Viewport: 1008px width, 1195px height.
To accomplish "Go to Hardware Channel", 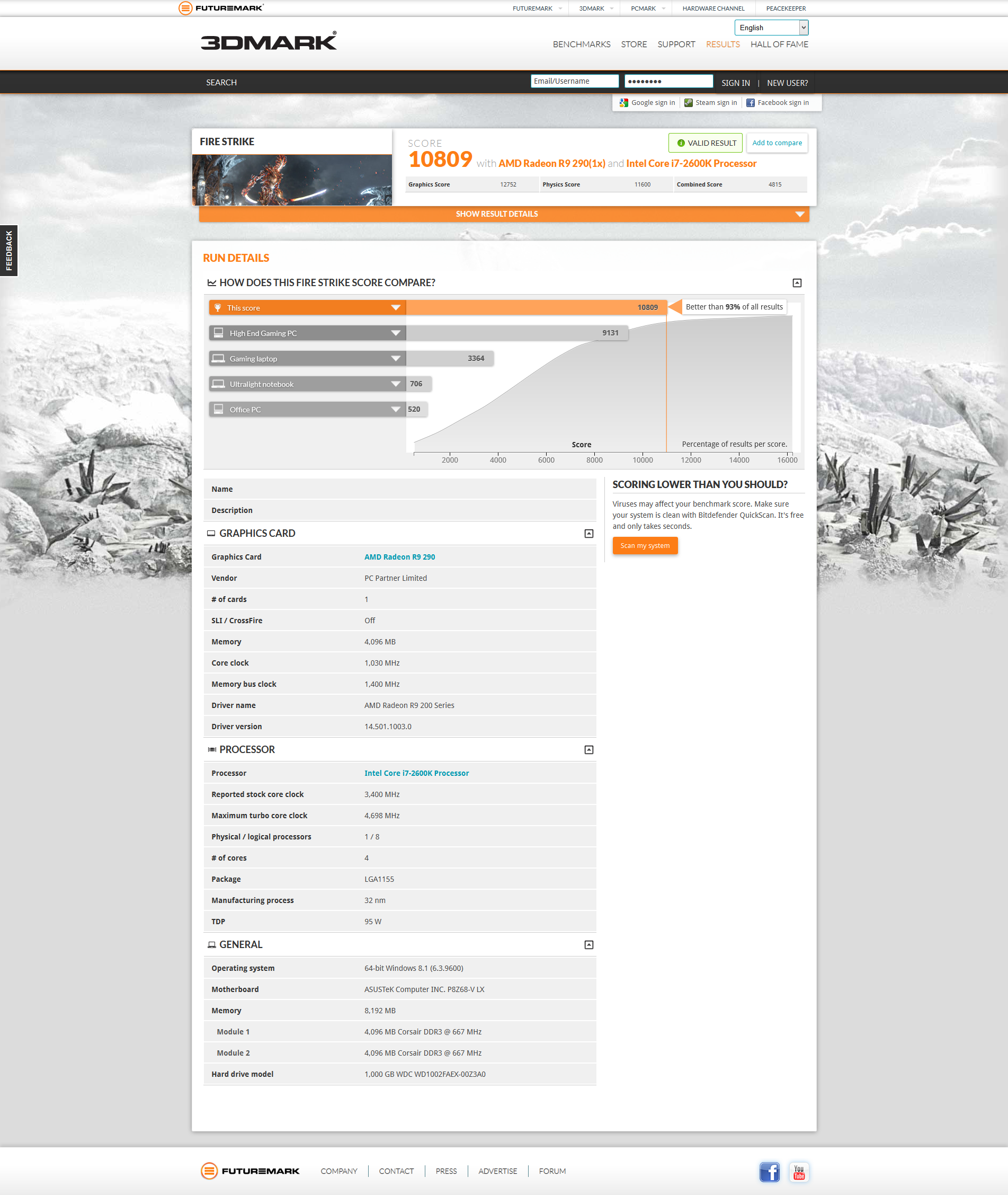I will (713, 8).
